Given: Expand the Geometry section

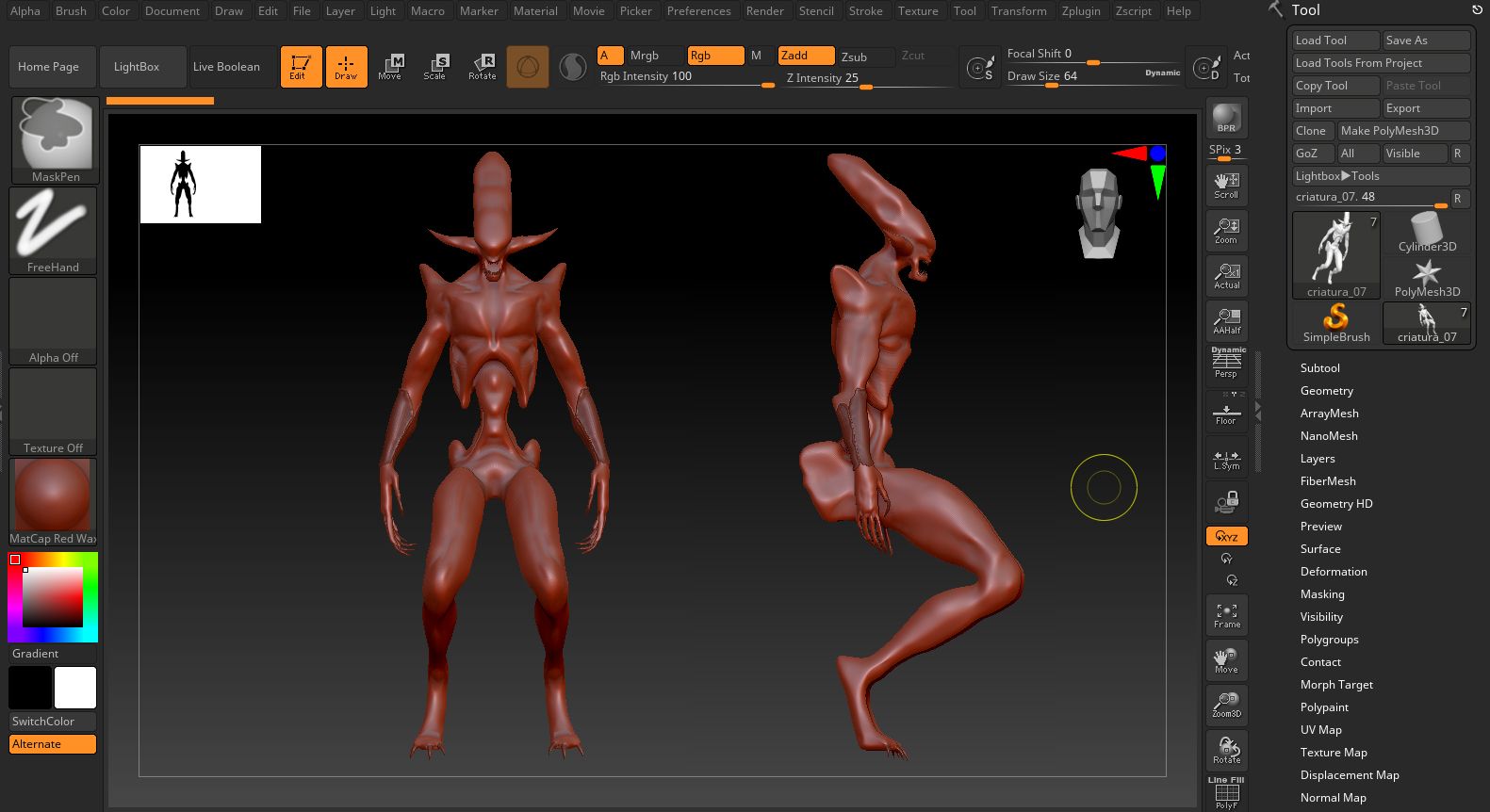Looking at the screenshot, I should (x=1326, y=391).
